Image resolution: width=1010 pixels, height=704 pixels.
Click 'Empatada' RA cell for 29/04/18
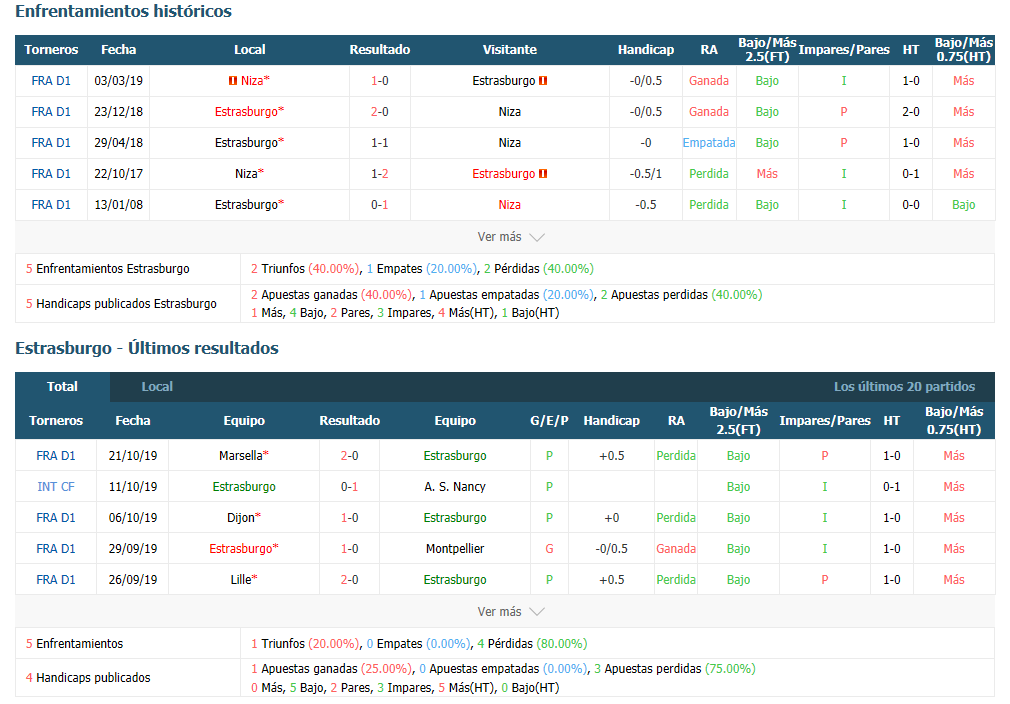point(709,142)
